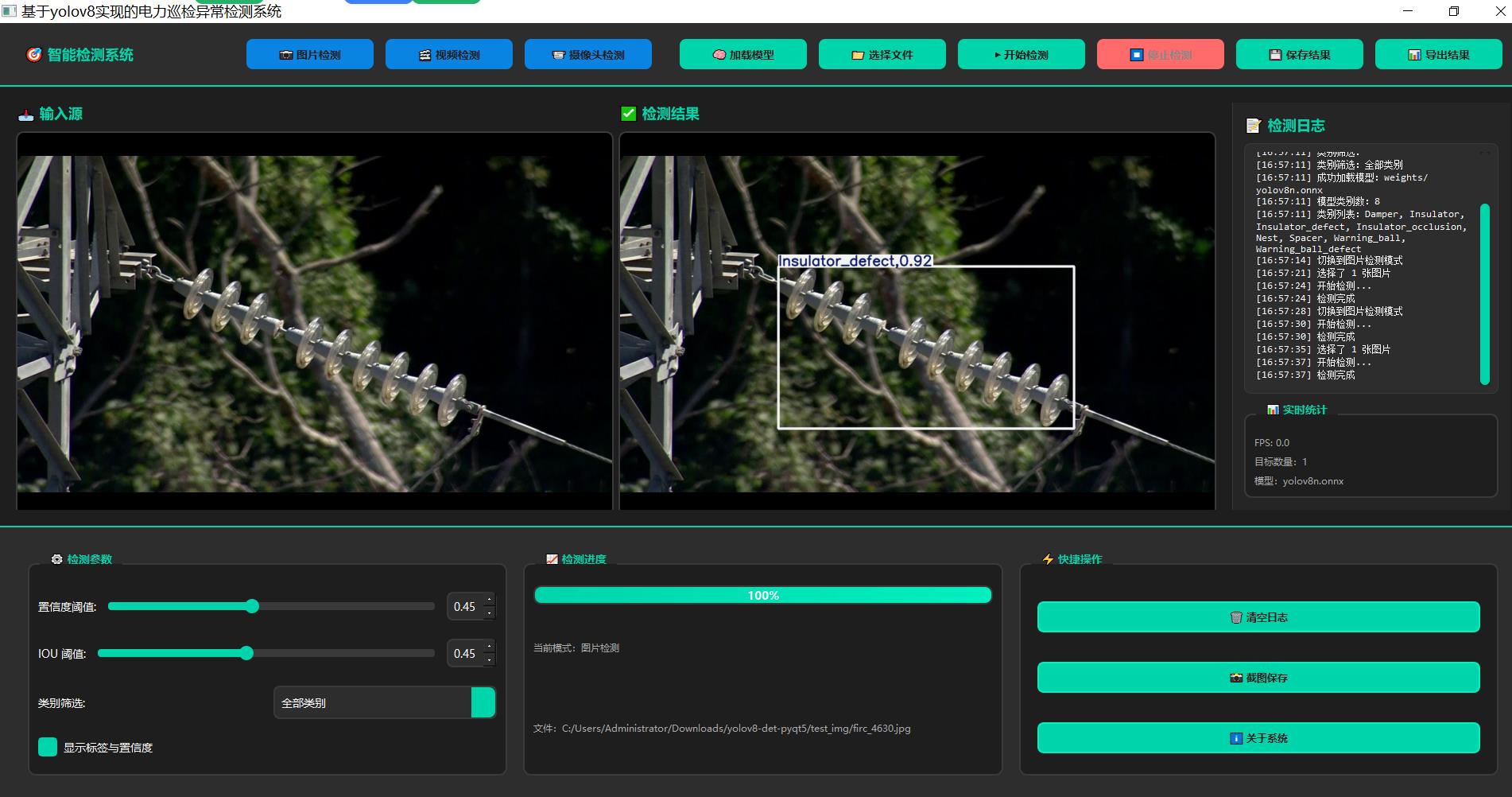Click the 16:57:24 开始检测... log entry
The height and width of the screenshot is (797, 1512).
(x=1314, y=286)
